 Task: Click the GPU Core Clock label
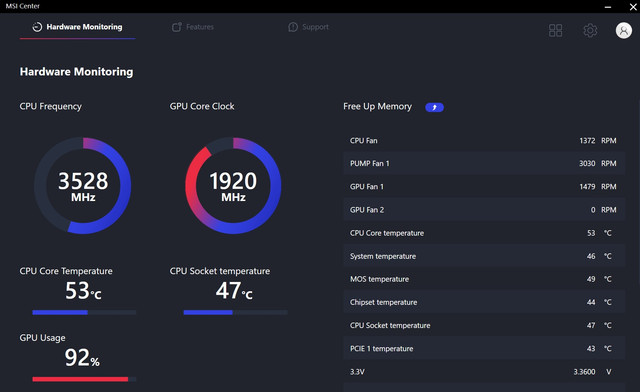(202, 107)
